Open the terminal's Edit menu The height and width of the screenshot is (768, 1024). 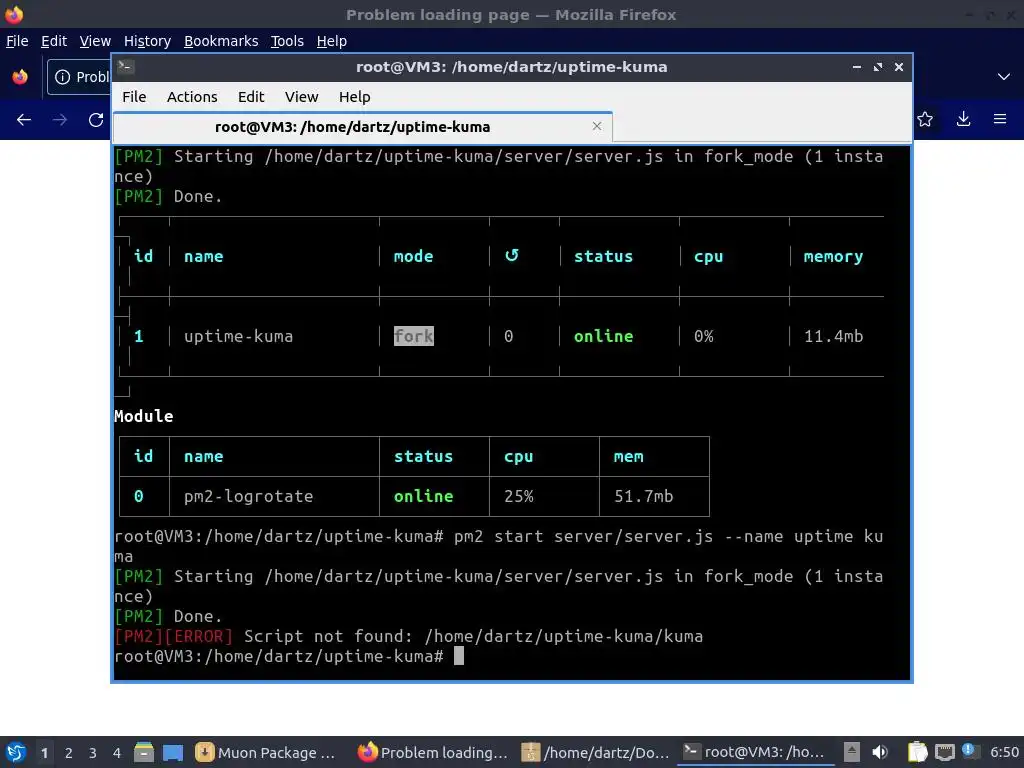pos(251,97)
